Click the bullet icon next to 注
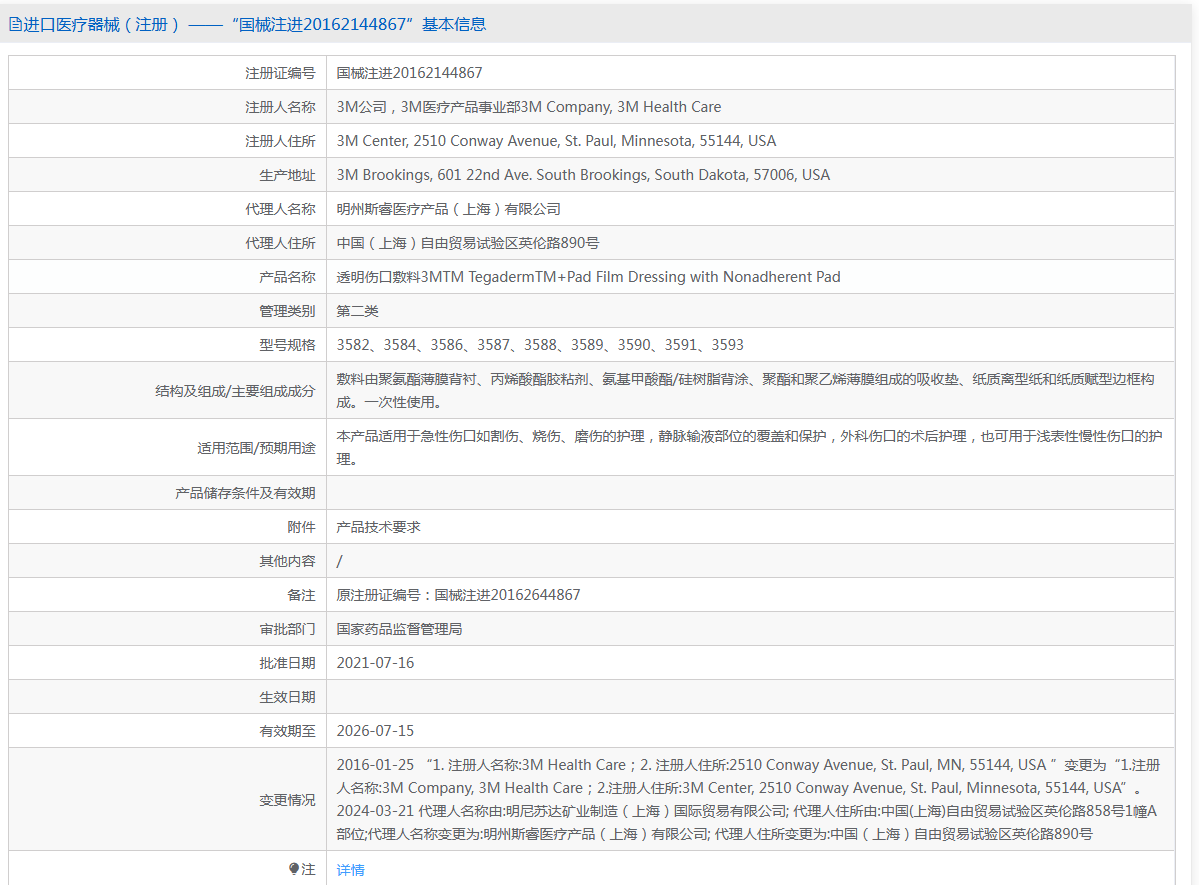Screen dimensions: 1199x885 [294, 869]
